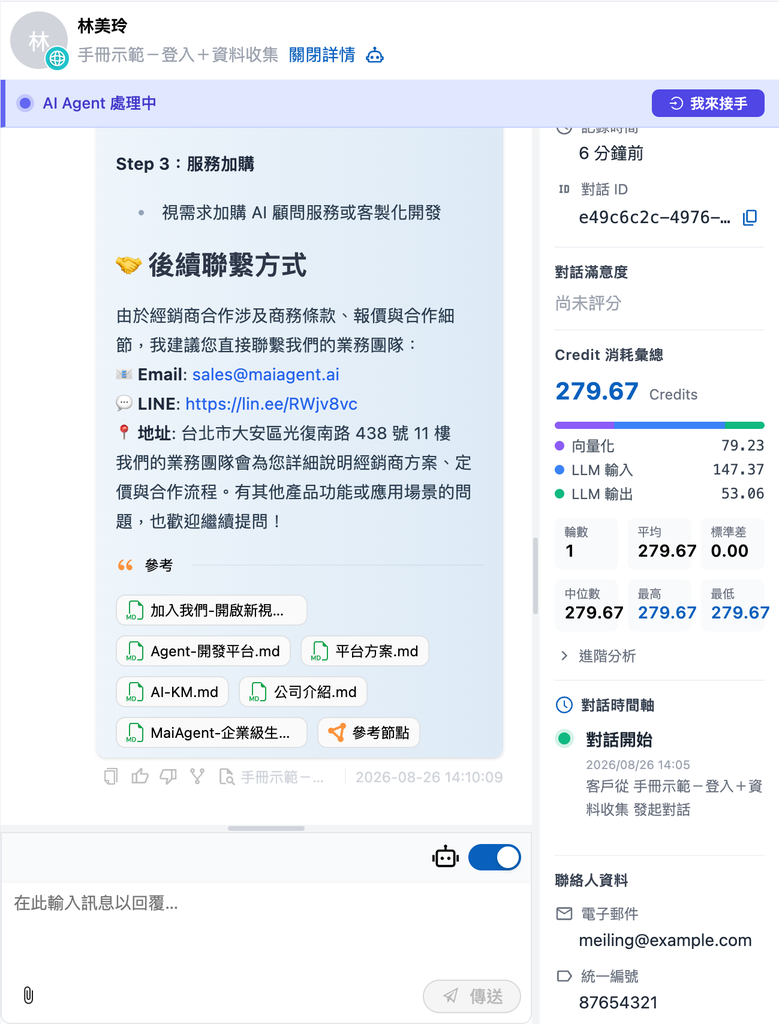Click the 林美玲 contact name

[x=103, y=26]
